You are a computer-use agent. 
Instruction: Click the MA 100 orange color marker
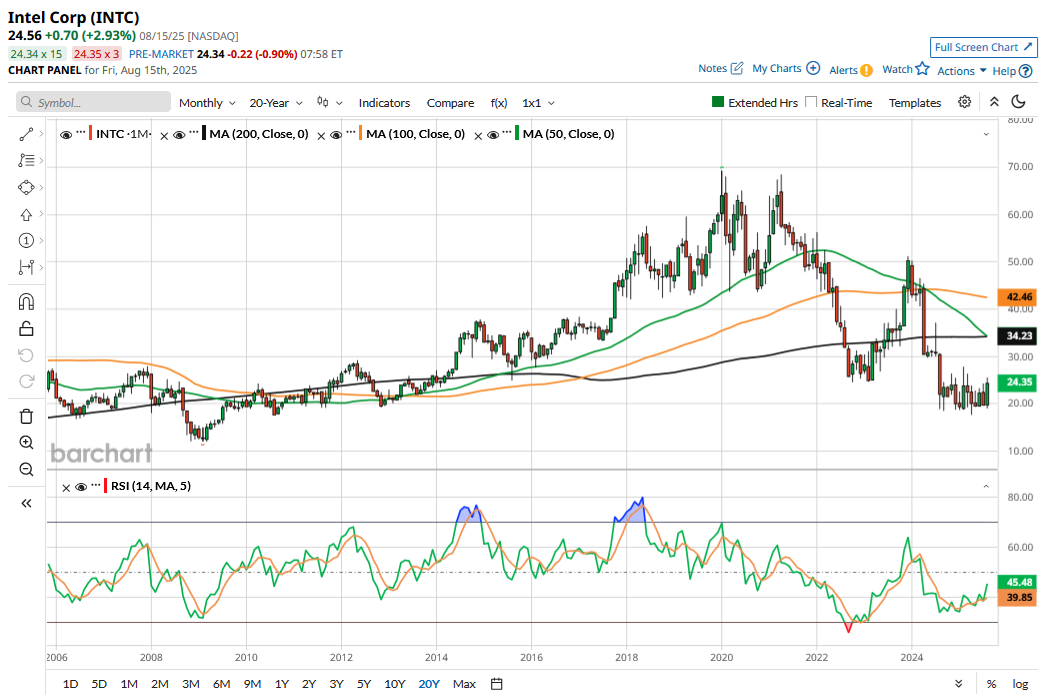[360, 133]
